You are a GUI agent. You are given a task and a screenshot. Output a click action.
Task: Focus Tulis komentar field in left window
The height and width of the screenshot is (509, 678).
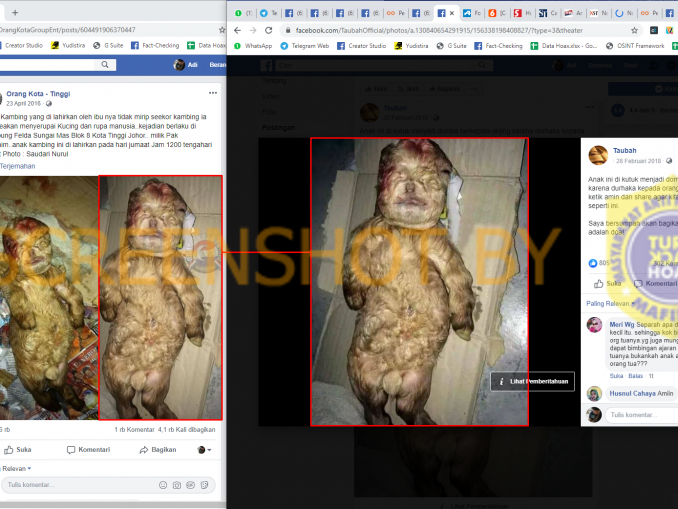coord(108,485)
